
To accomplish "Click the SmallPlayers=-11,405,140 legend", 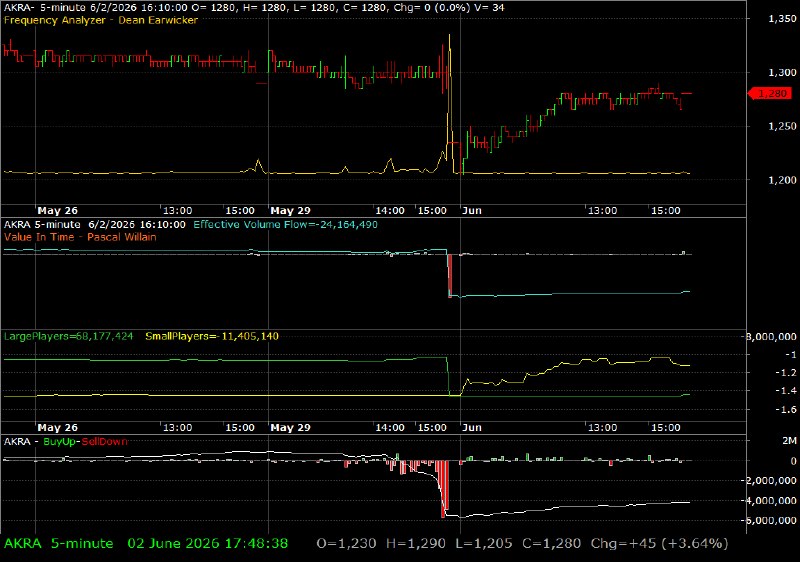I will pos(212,336).
